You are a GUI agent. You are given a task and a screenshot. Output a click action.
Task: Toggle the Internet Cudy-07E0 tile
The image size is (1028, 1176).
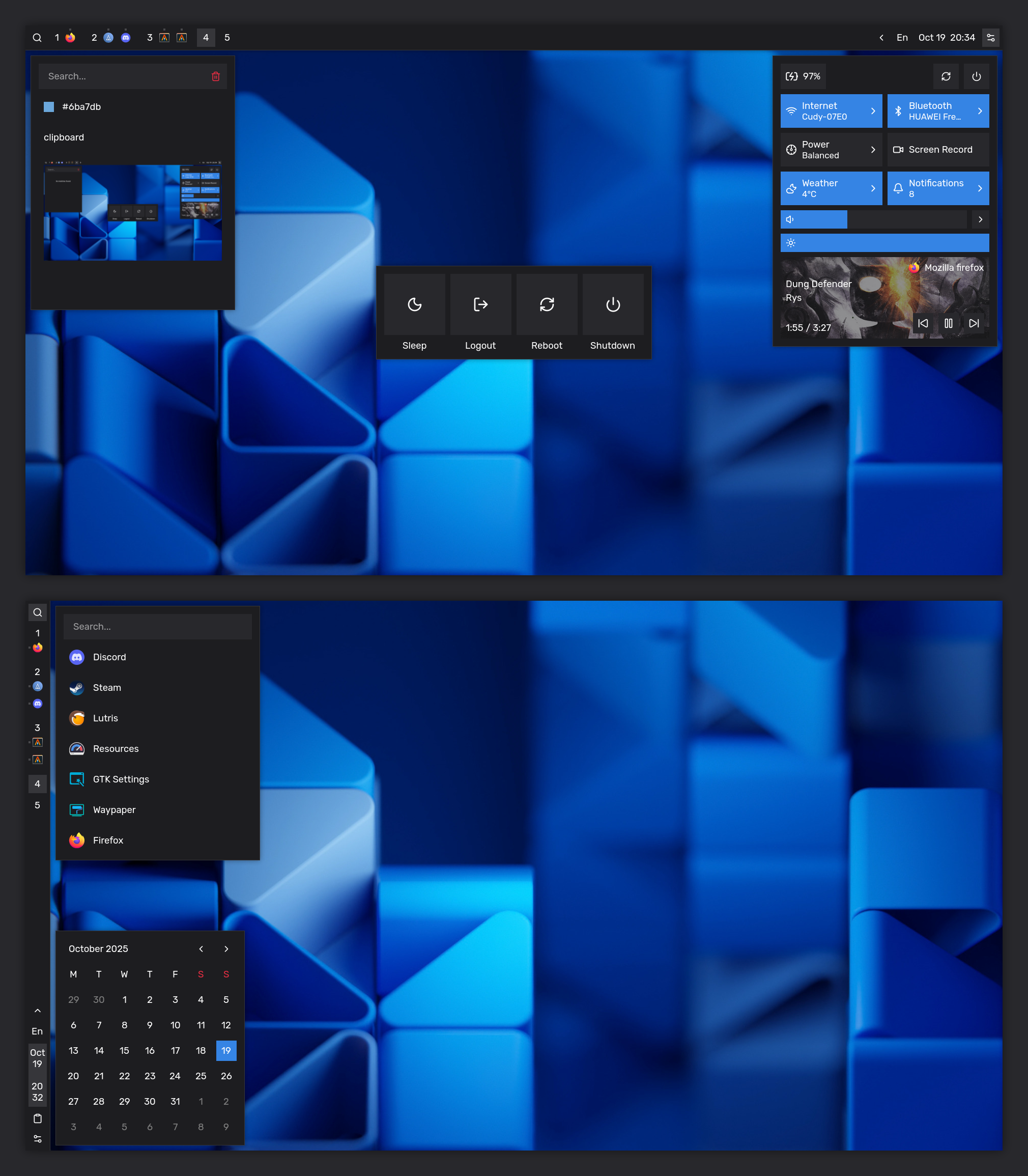point(831,111)
